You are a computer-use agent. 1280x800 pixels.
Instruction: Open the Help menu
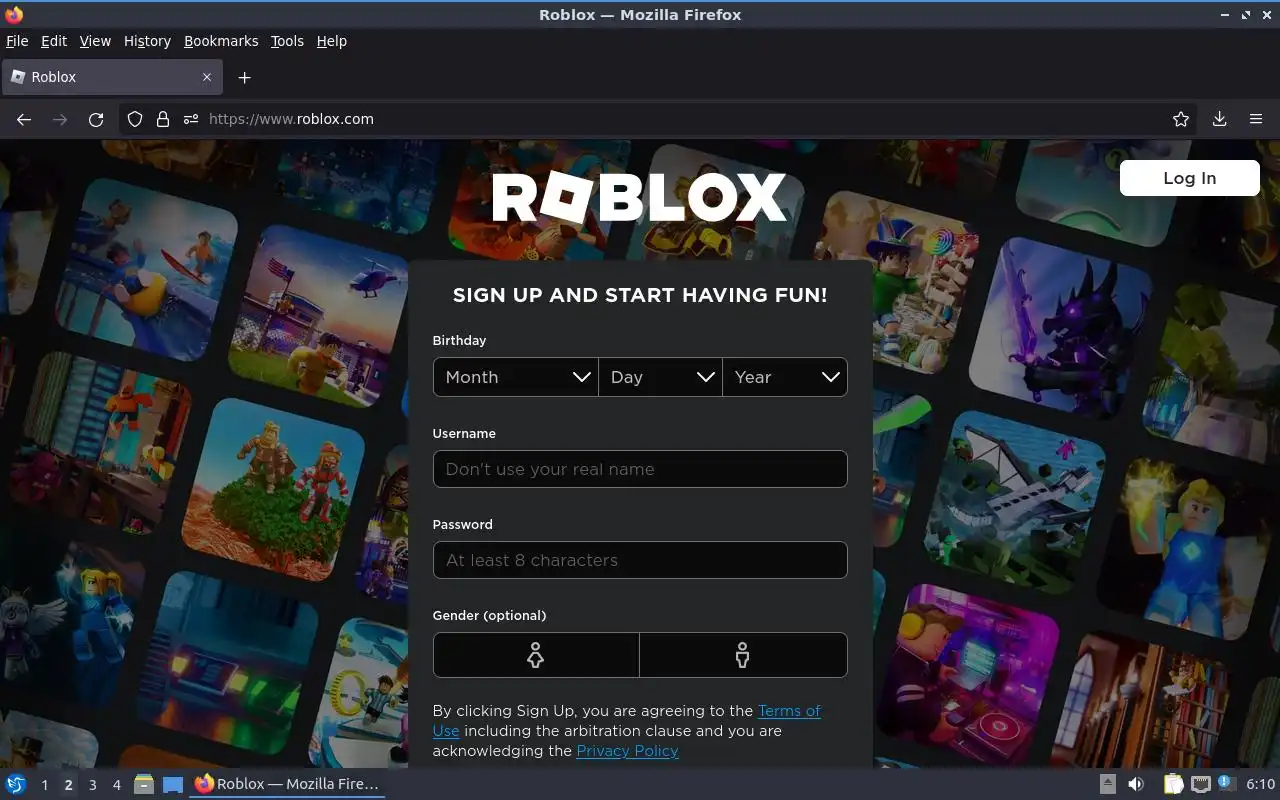click(x=331, y=41)
